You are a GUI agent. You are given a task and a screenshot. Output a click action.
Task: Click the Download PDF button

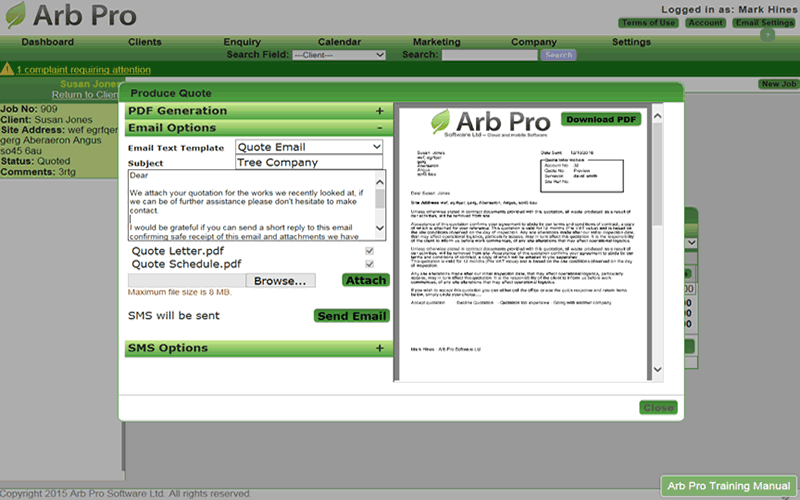tap(601, 119)
